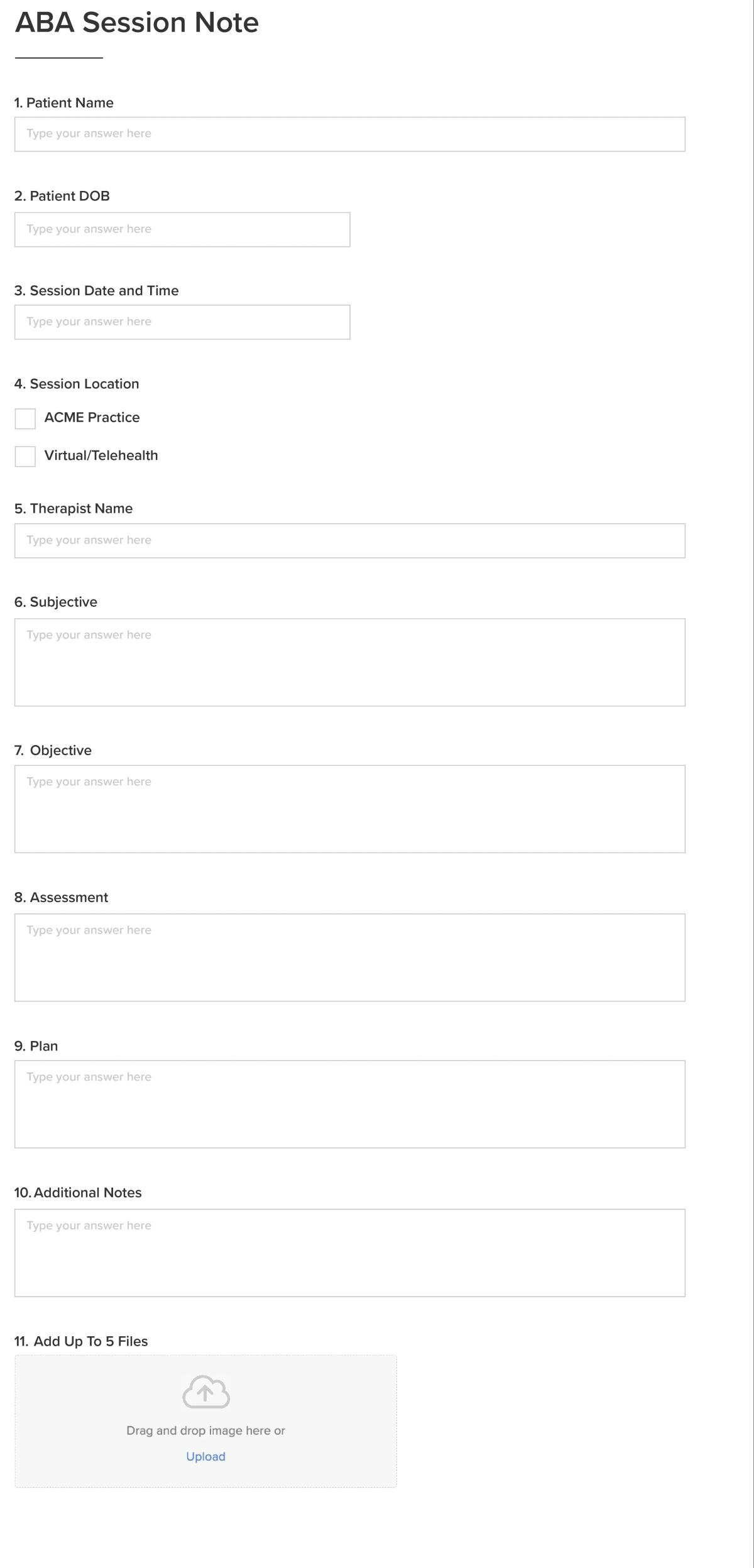Click the Upload link
Screen dimensions: 754x1568
[x=205, y=1457]
